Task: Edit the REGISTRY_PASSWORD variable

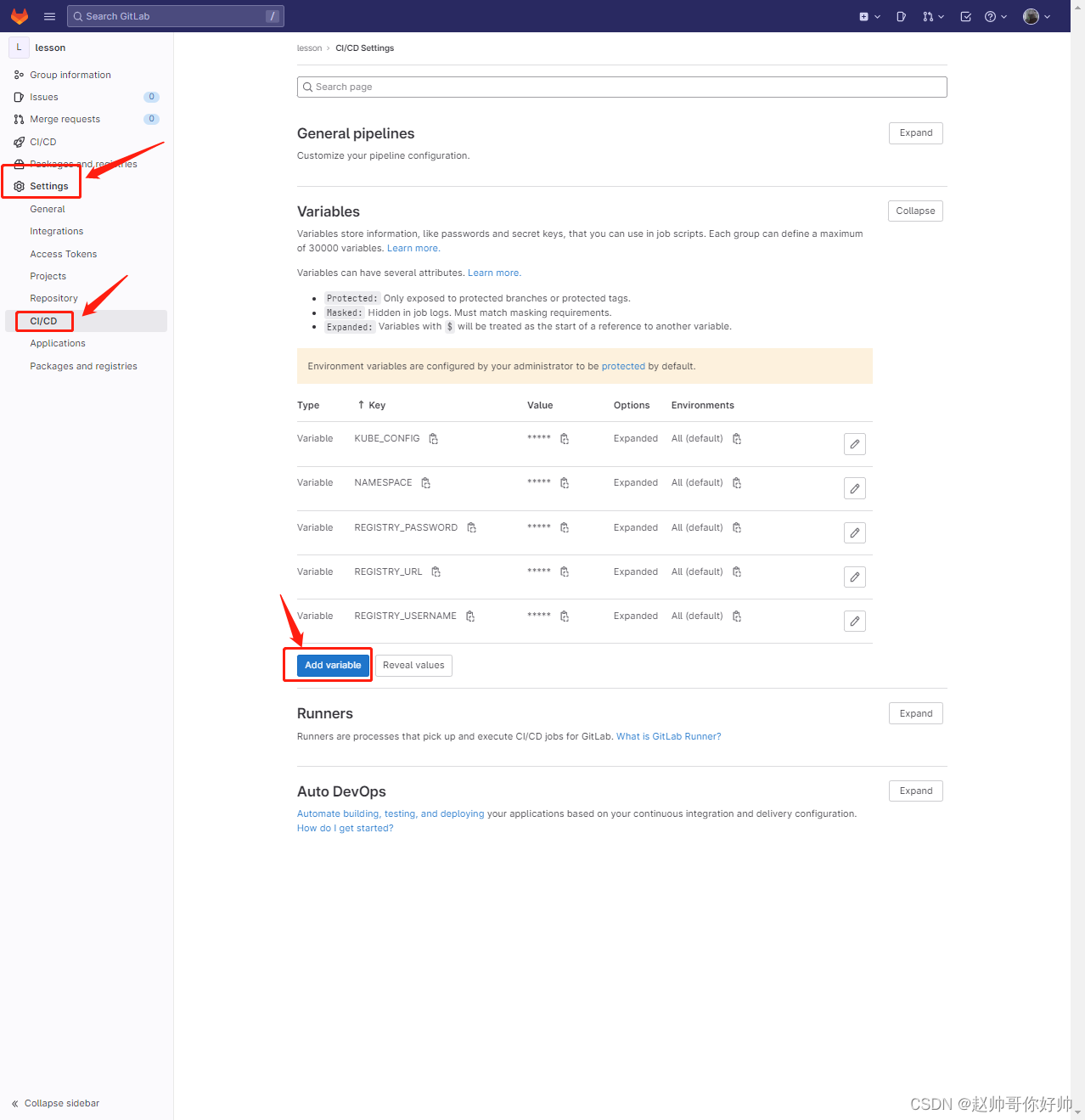Action: tap(855, 532)
